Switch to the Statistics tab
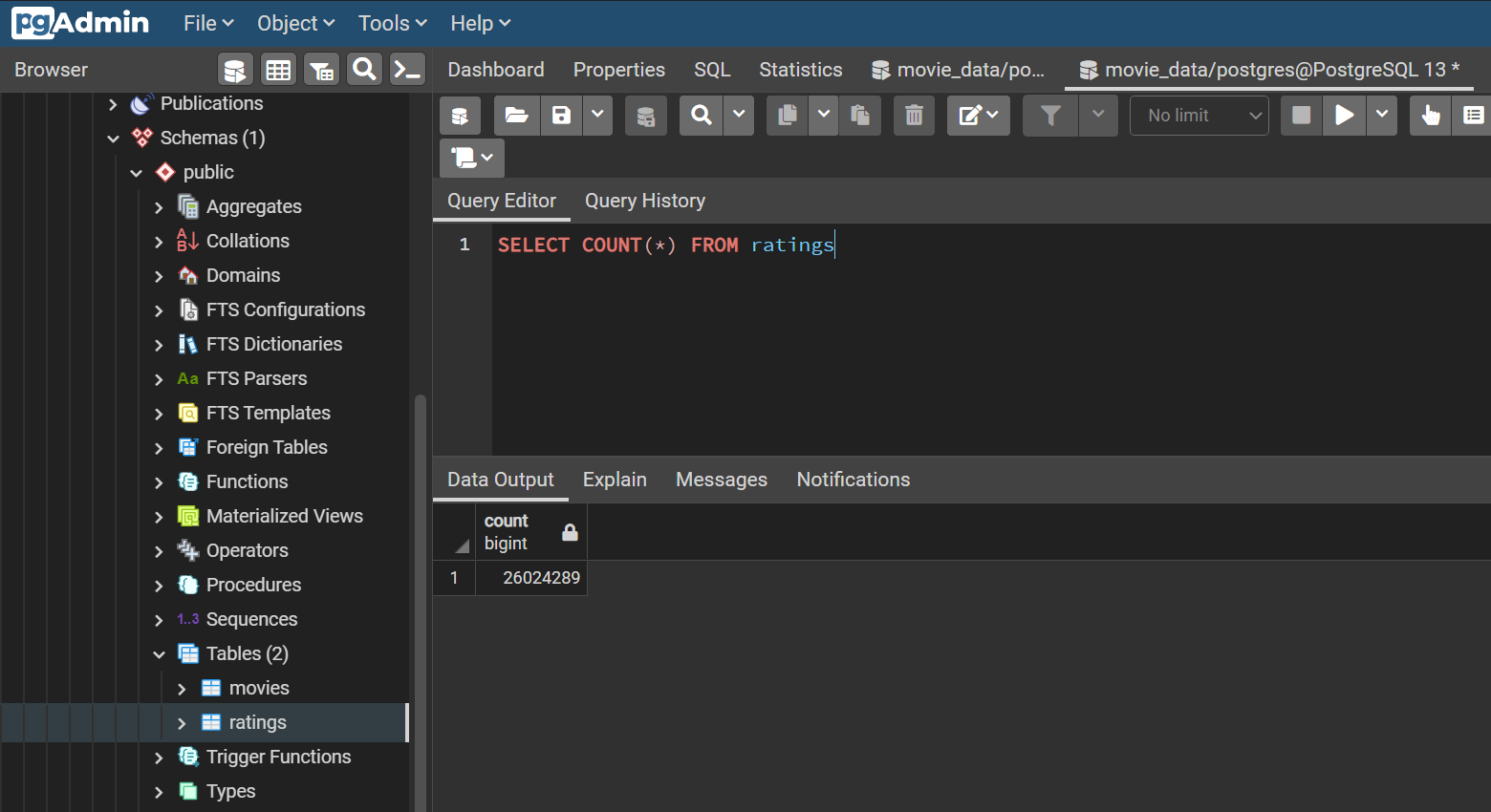This screenshot has width=1491, height=812. click(801, 70)
